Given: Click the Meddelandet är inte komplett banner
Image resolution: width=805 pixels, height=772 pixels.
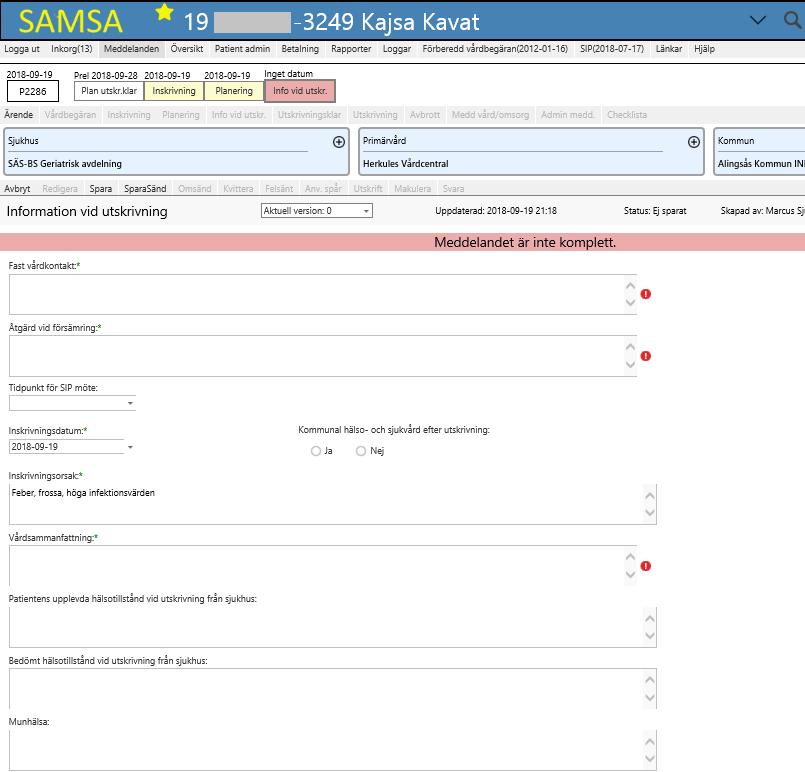Looking at the screenshot, I should 402,242.
